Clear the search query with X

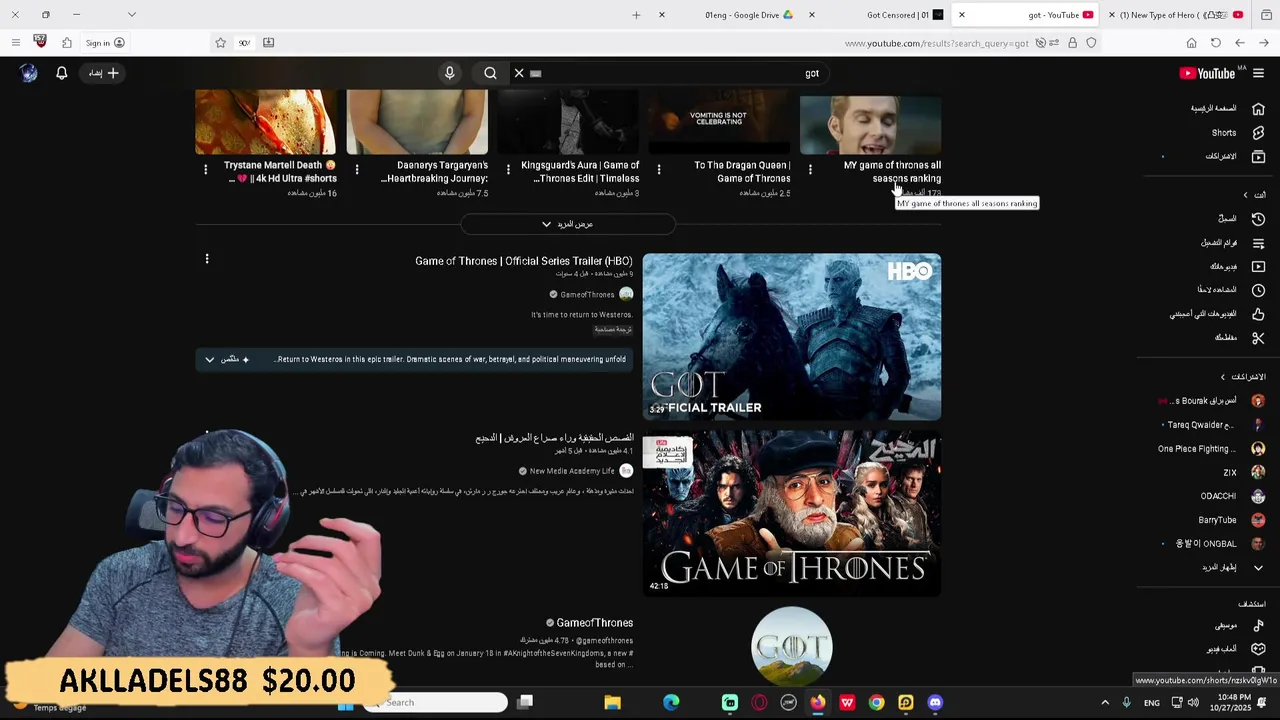click(x=519, y=73)
